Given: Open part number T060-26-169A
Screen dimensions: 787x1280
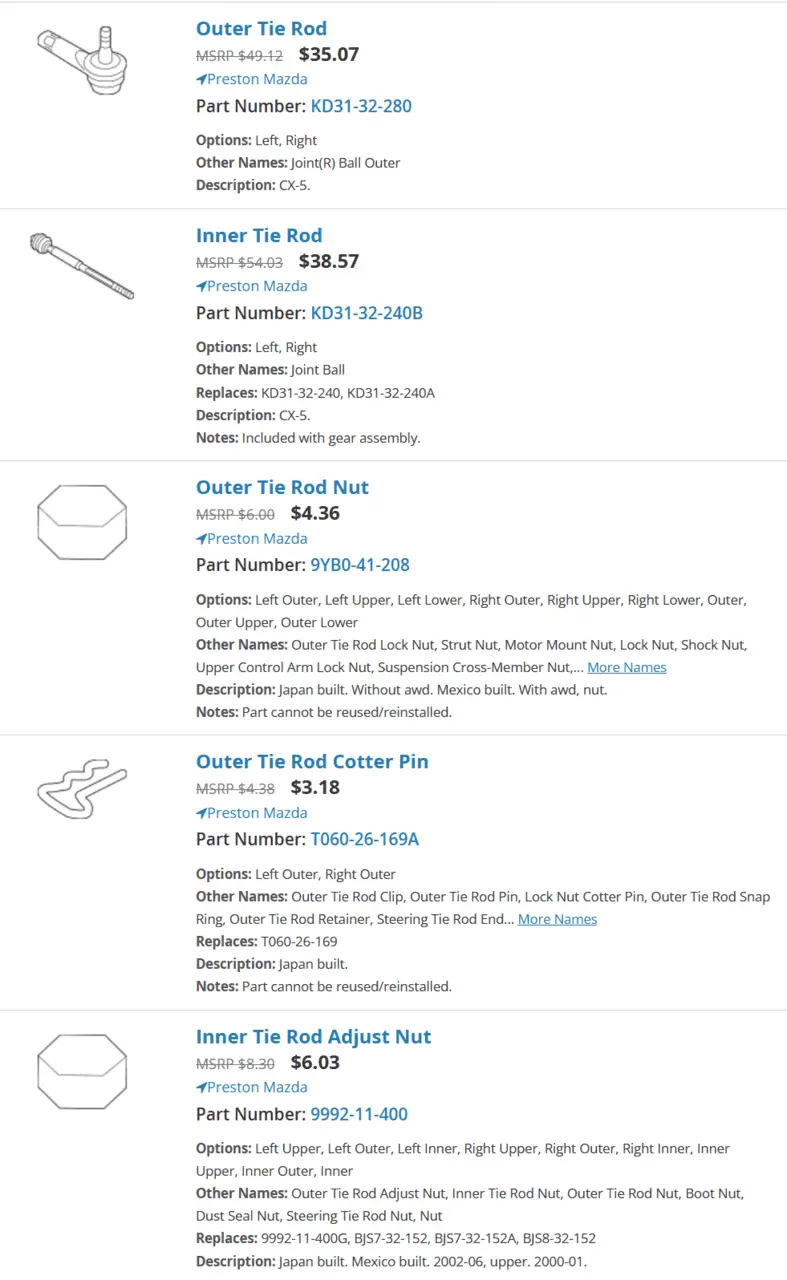Looking at the screenshot, I should point(365,839).
